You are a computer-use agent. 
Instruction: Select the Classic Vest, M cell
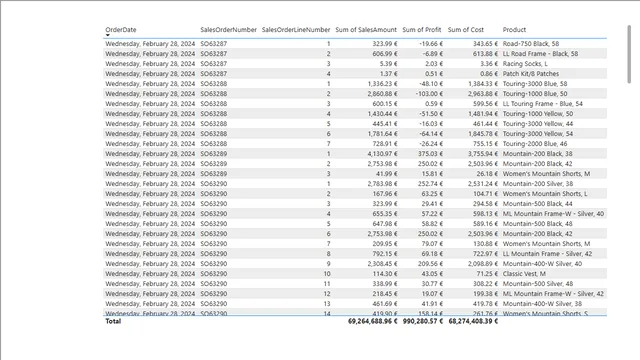(524, 274)
